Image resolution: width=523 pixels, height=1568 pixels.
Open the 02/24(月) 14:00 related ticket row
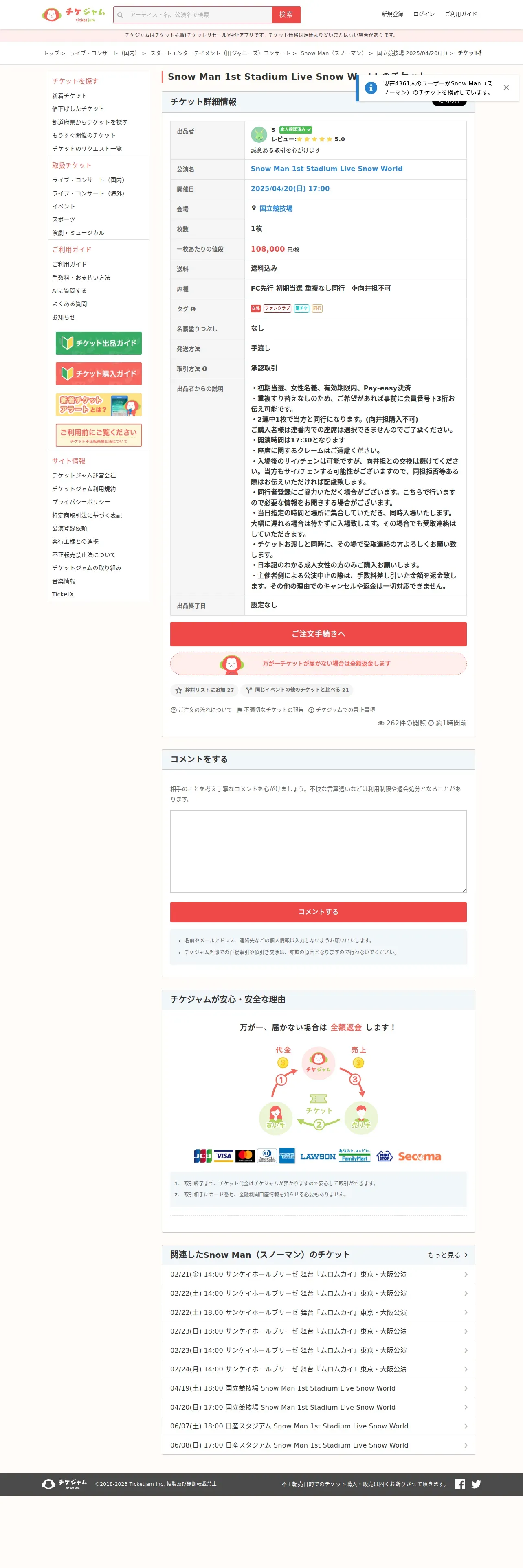coord(319,1369)
